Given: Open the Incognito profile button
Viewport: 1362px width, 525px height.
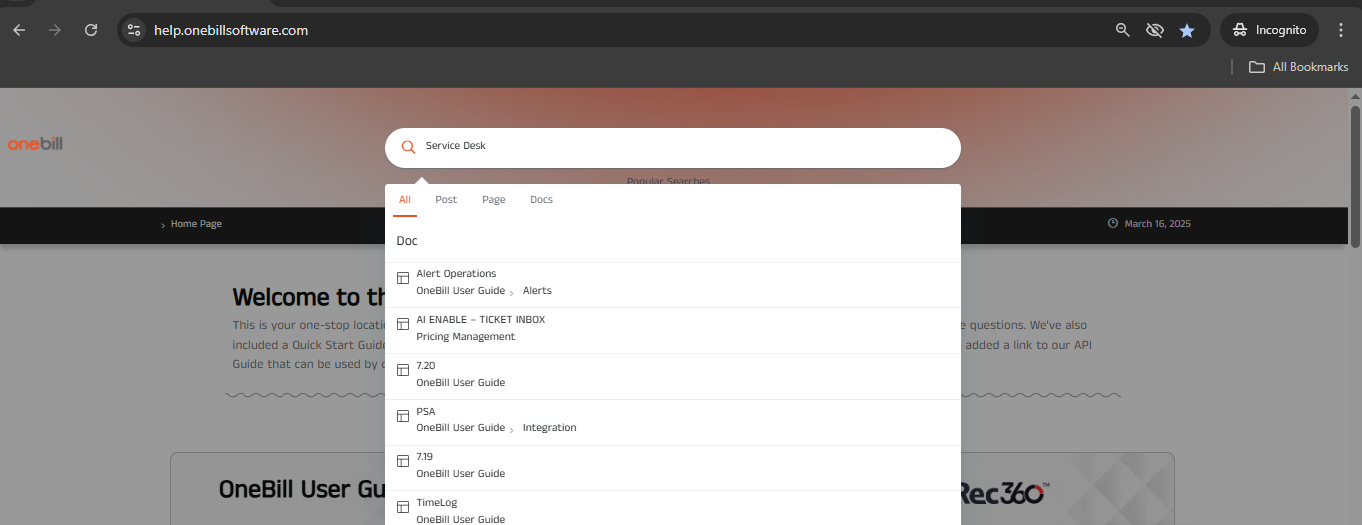Looking at the screenshot, I should 1269,30.
